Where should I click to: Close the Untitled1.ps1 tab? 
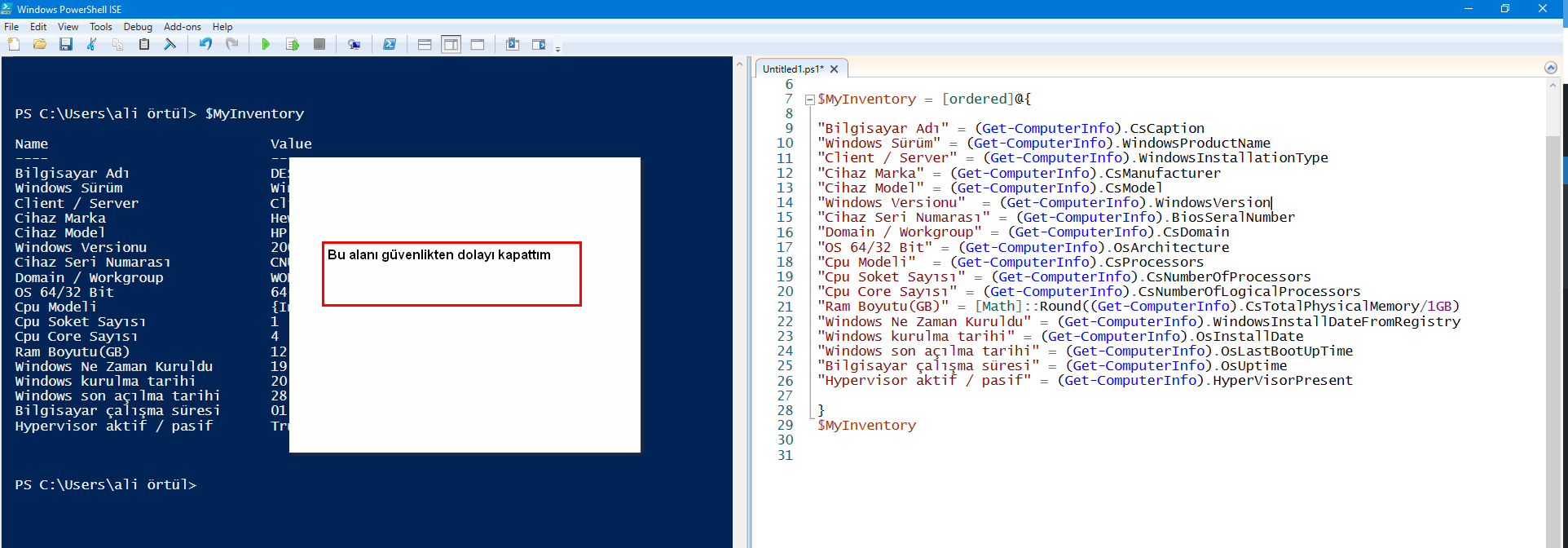point(834,69)
